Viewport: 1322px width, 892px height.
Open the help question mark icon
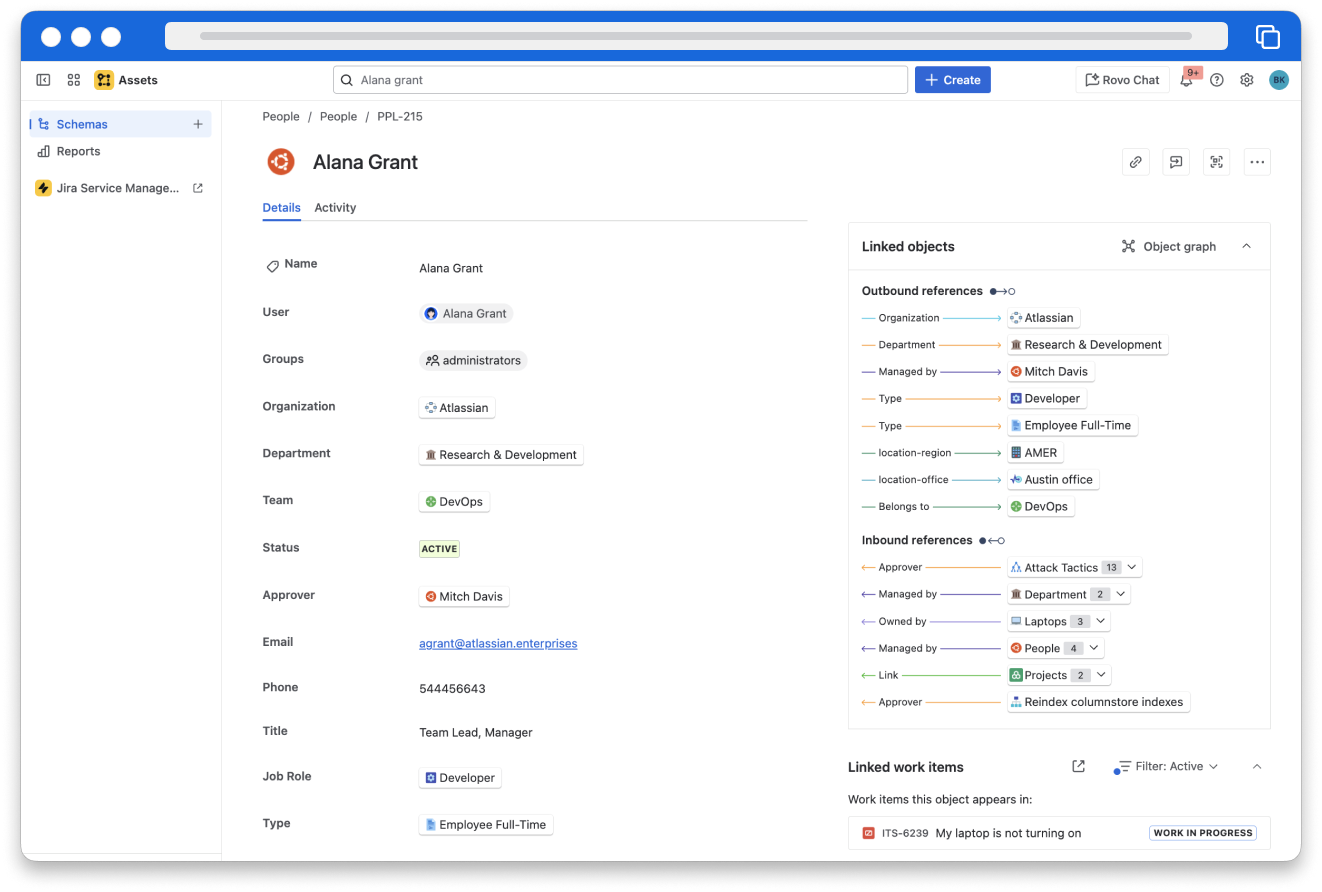tap(1217, 80)
